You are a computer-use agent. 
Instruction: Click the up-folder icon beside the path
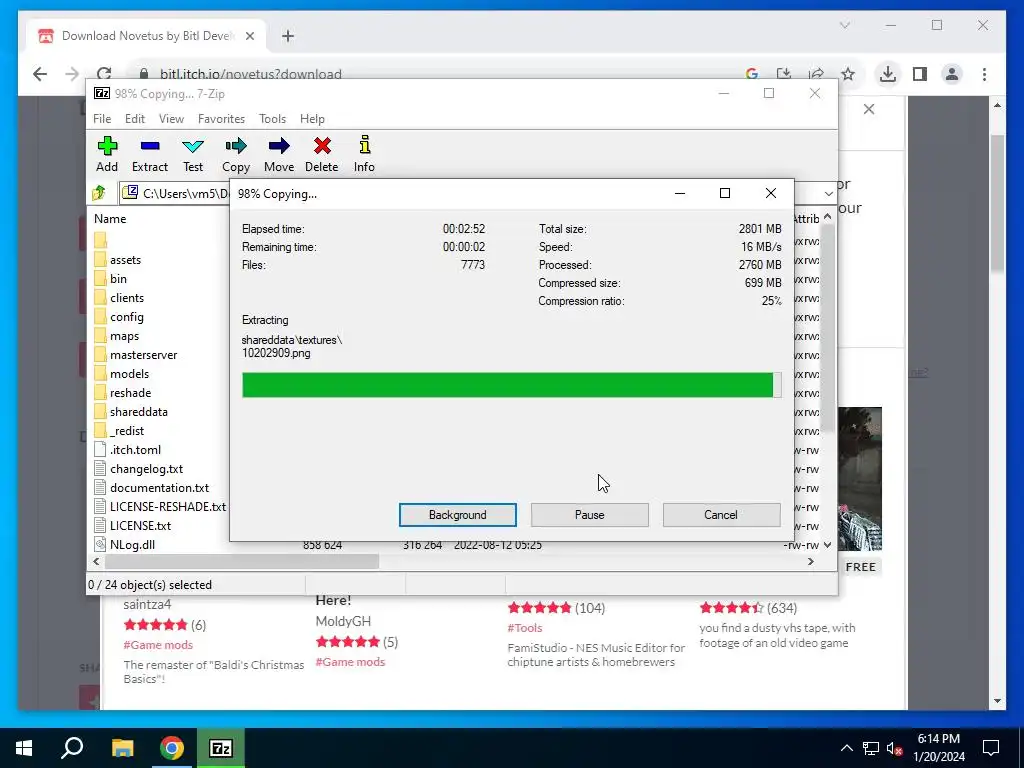coord(99,193)
